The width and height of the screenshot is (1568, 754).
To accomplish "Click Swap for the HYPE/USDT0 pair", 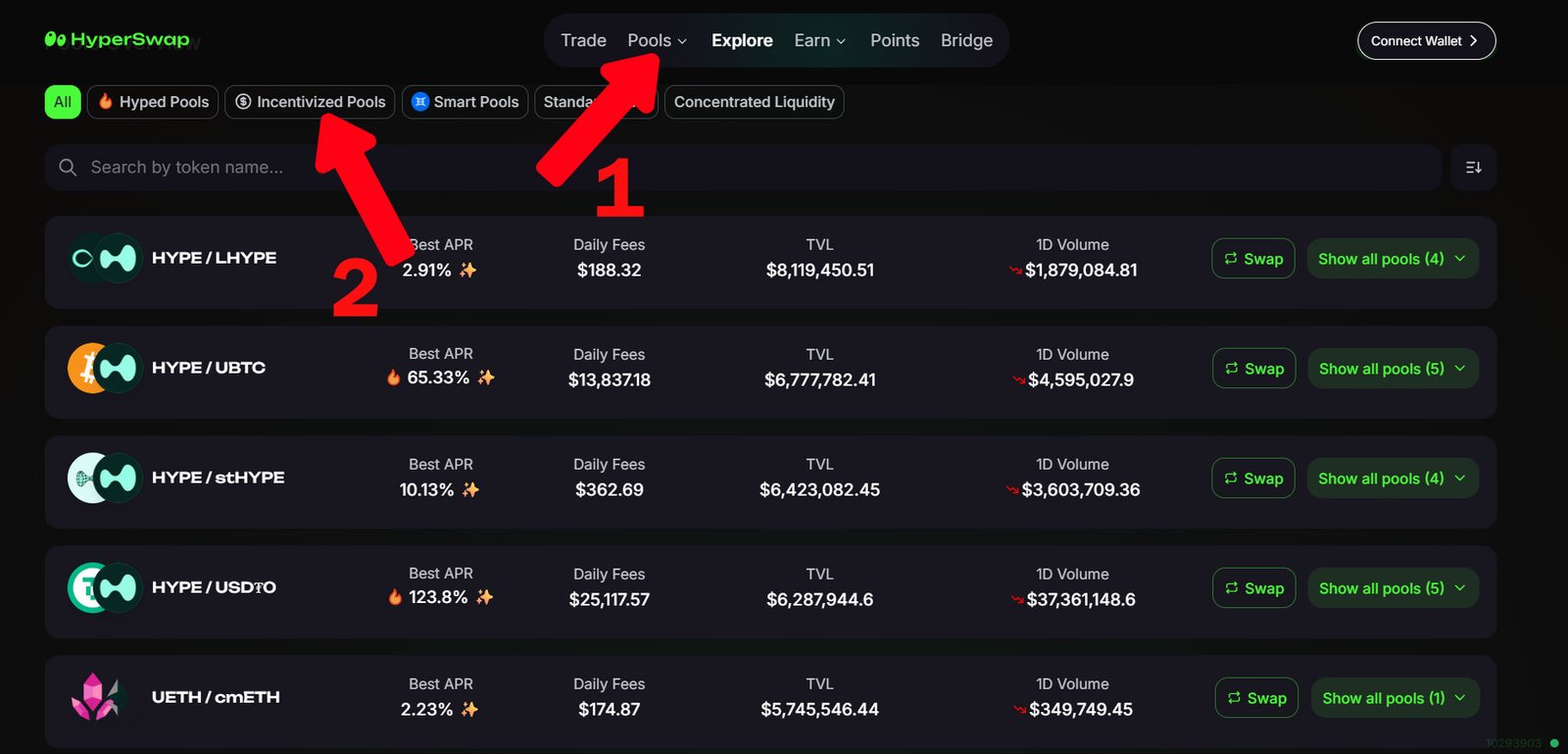I will pyautogui.click(x=1253, y=588).
